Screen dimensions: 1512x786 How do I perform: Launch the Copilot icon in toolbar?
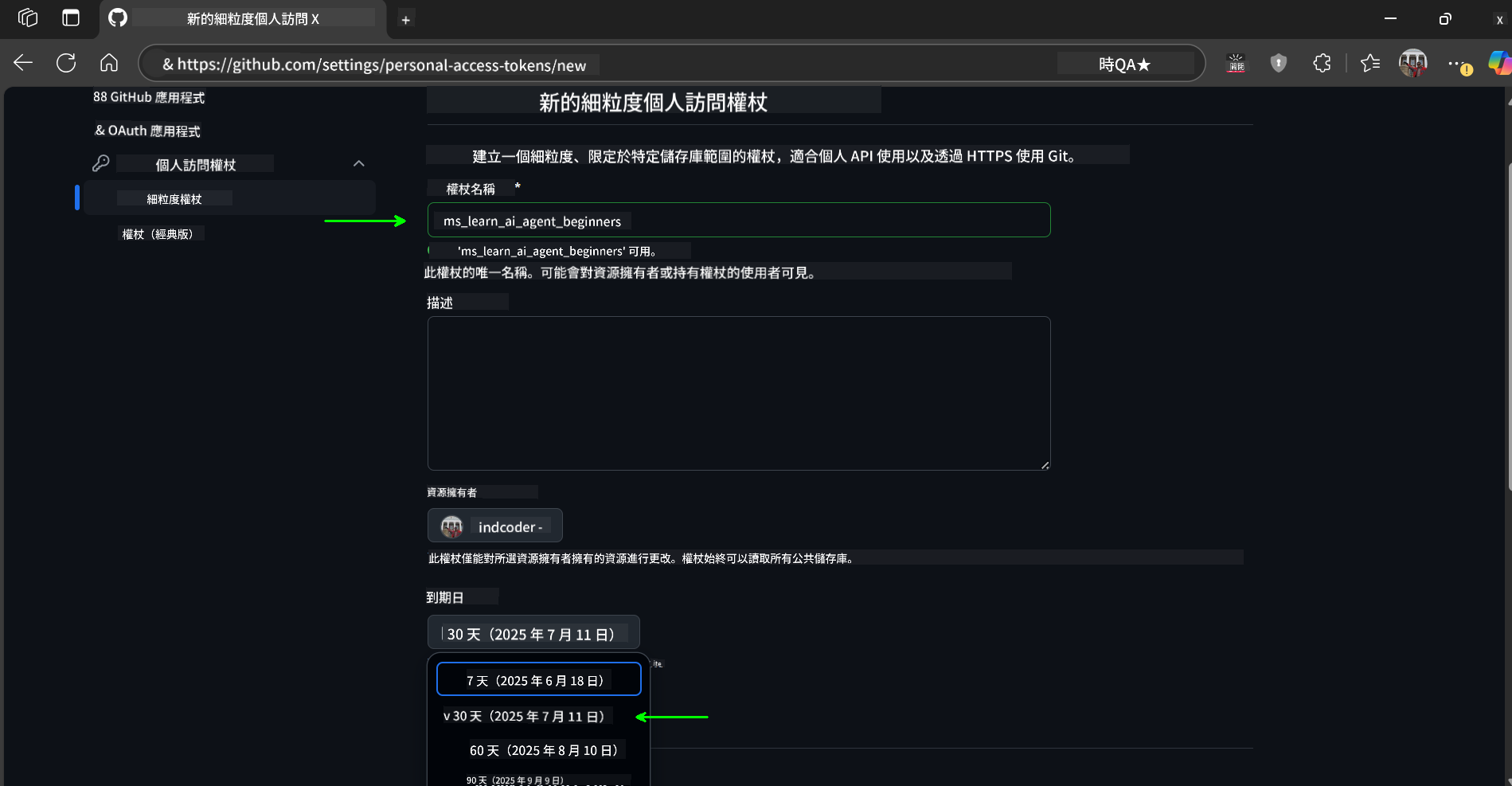1499,63
